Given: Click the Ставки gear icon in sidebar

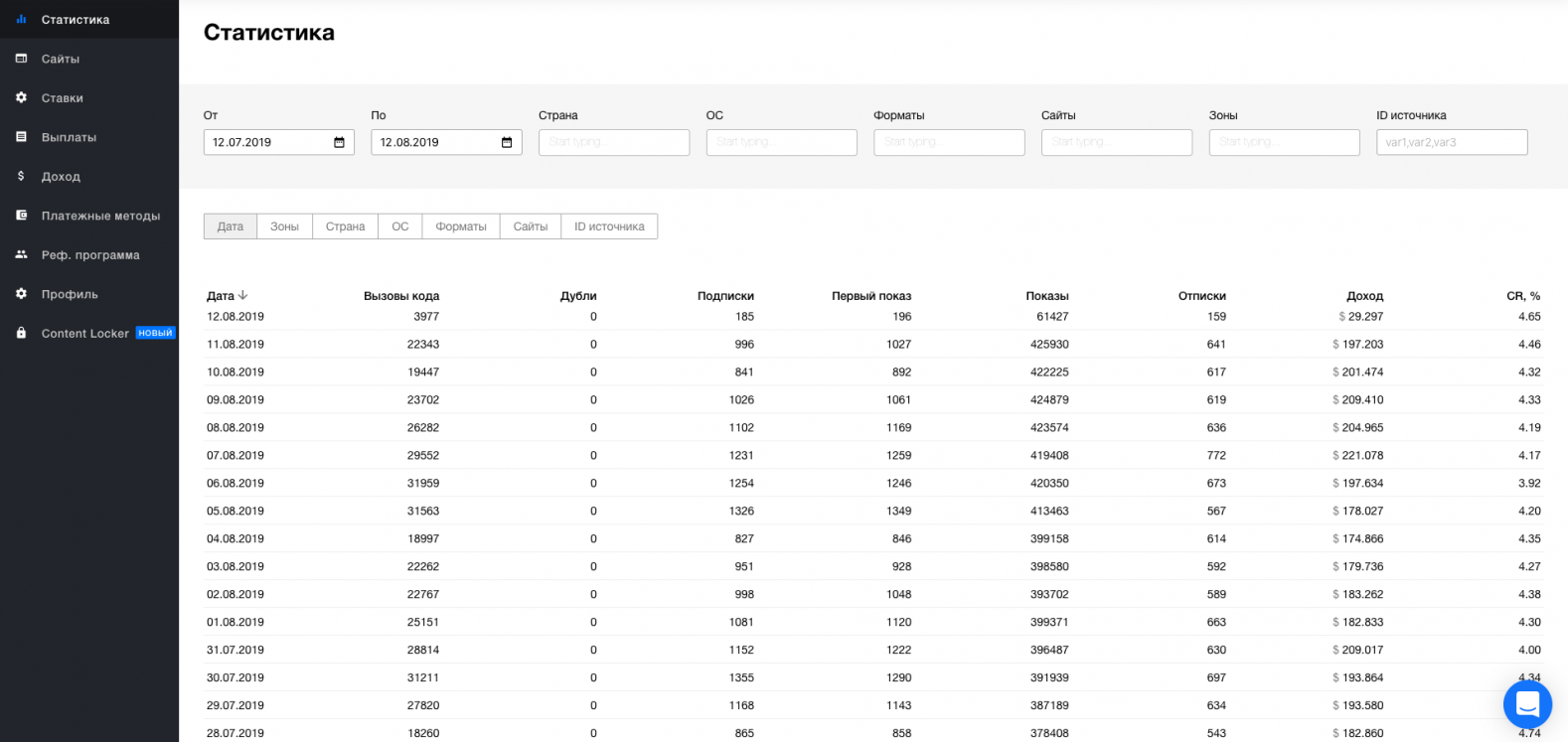Looking at the screenshot, I should click(21, 97).
